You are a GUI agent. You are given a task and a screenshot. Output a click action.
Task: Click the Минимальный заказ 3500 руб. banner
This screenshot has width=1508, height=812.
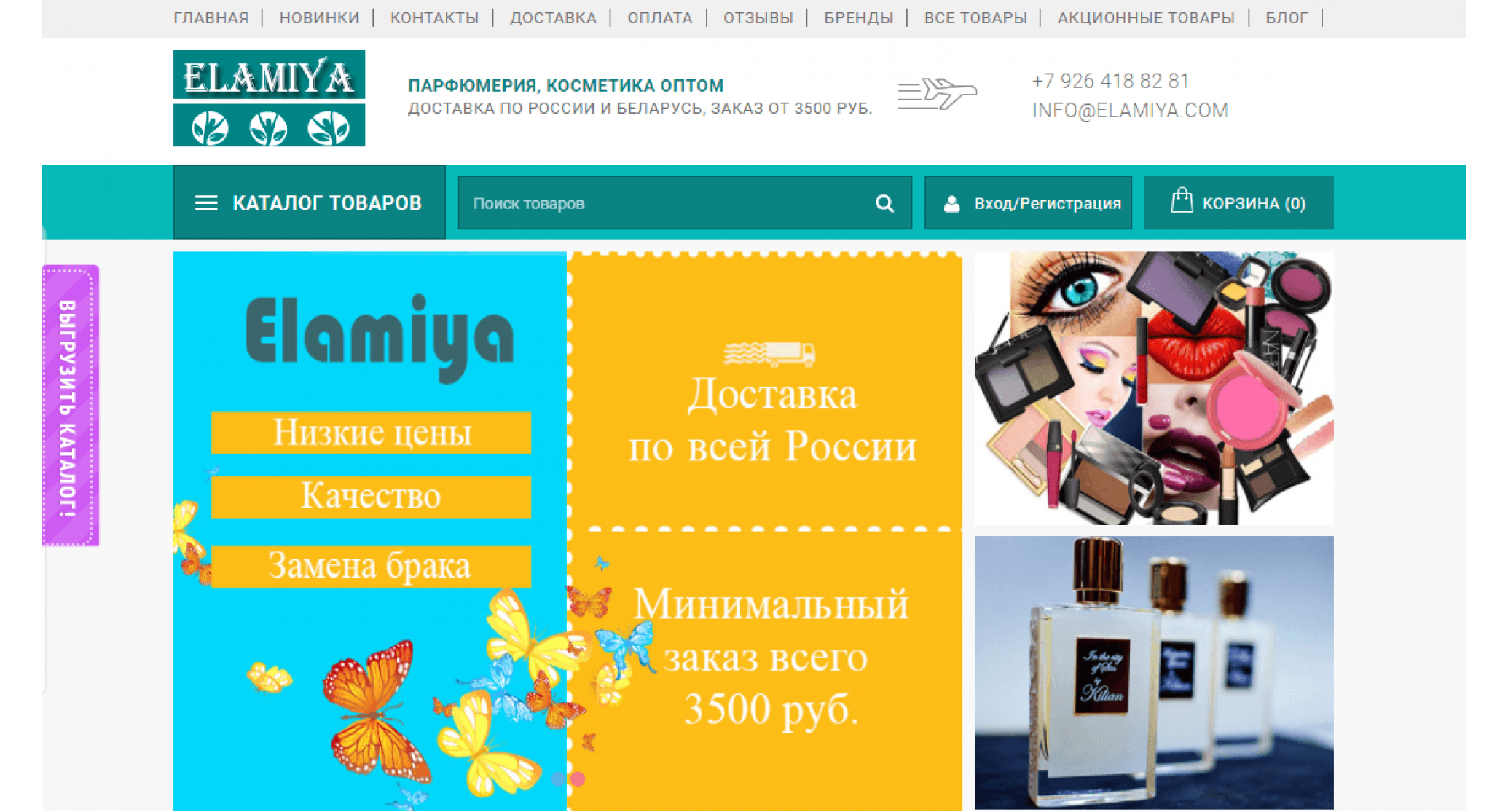(x=765, y=670)
